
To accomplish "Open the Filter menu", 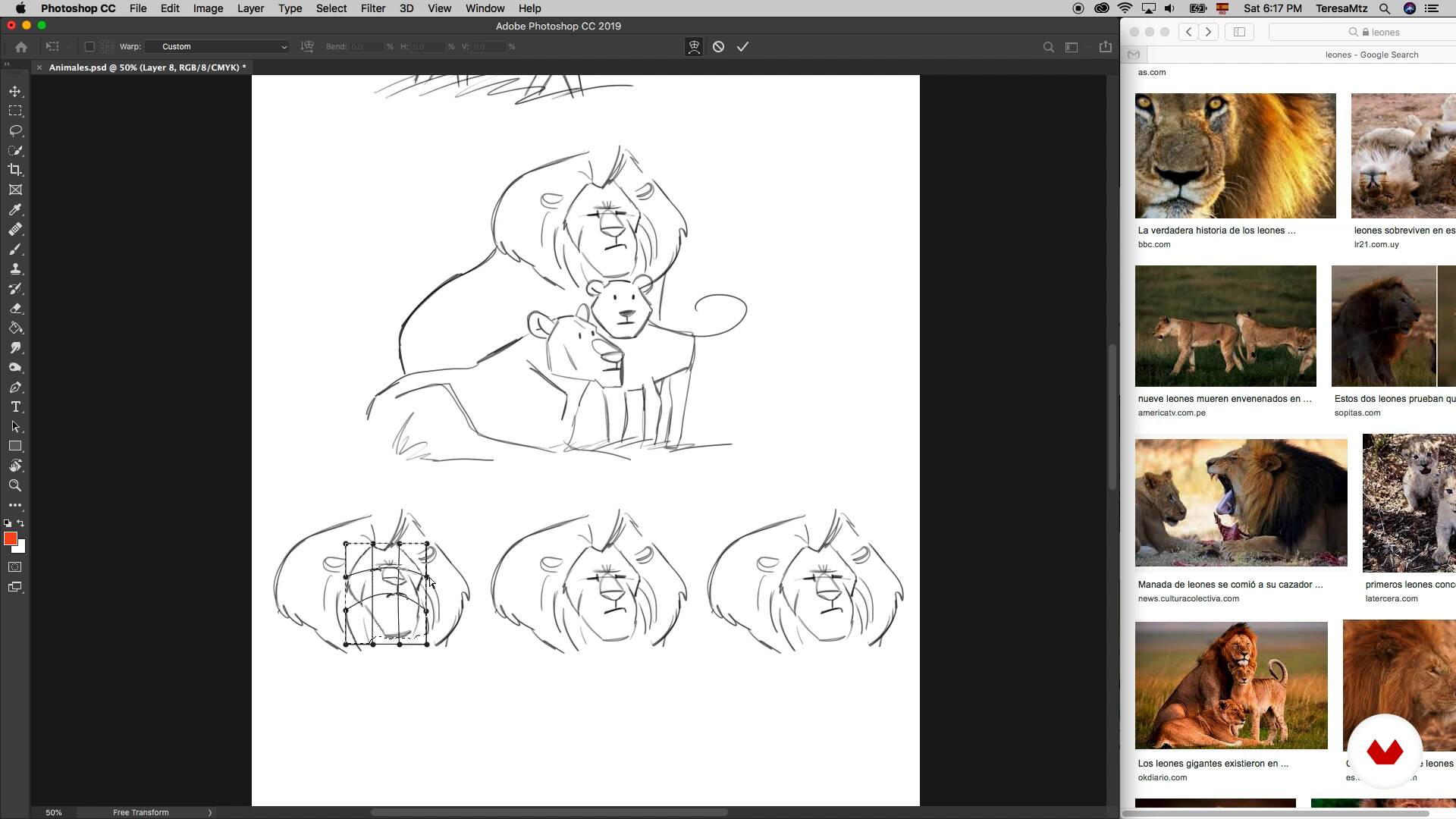I will pyautogui.click(x=373, y=8).
